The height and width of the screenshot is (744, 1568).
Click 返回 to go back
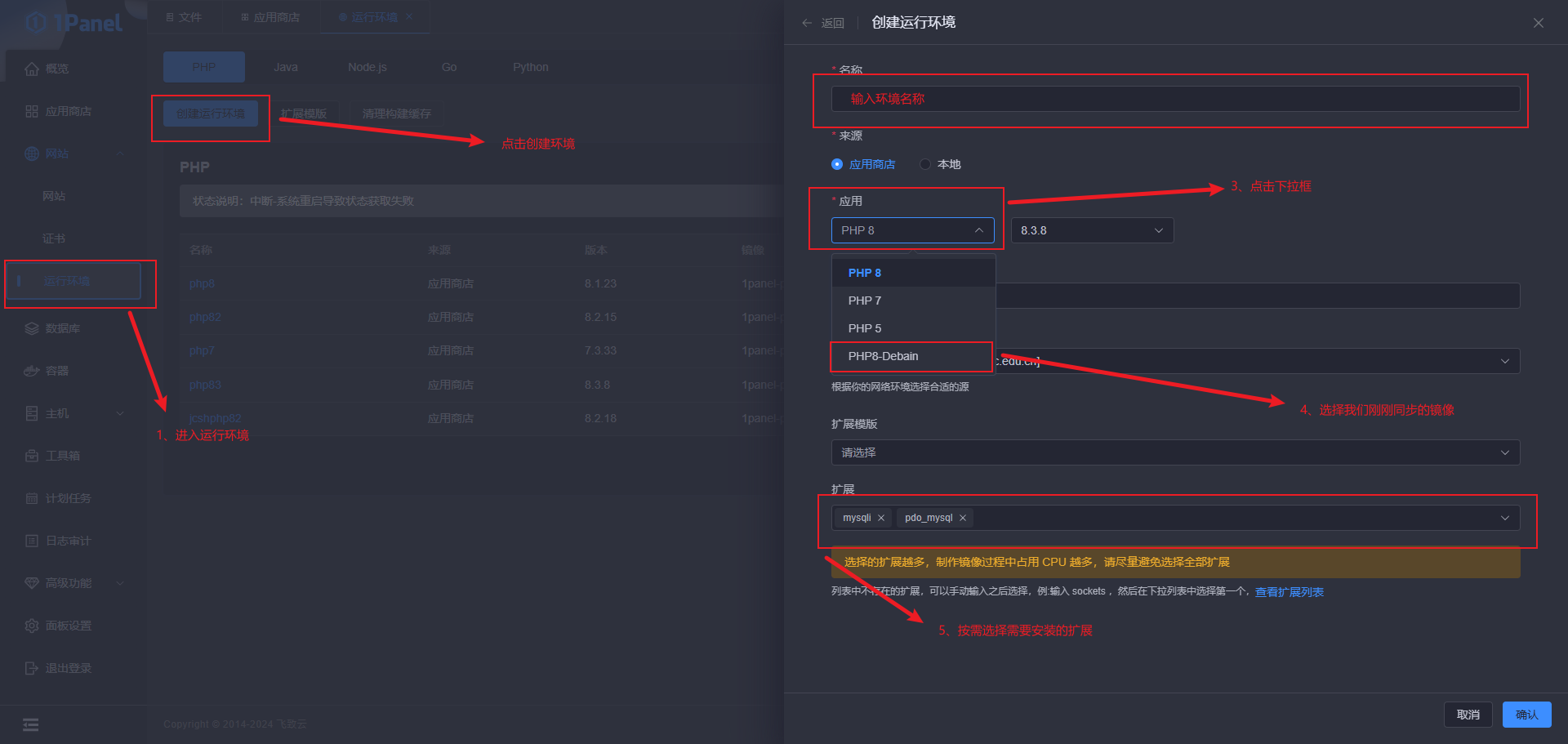click(833, 23)
